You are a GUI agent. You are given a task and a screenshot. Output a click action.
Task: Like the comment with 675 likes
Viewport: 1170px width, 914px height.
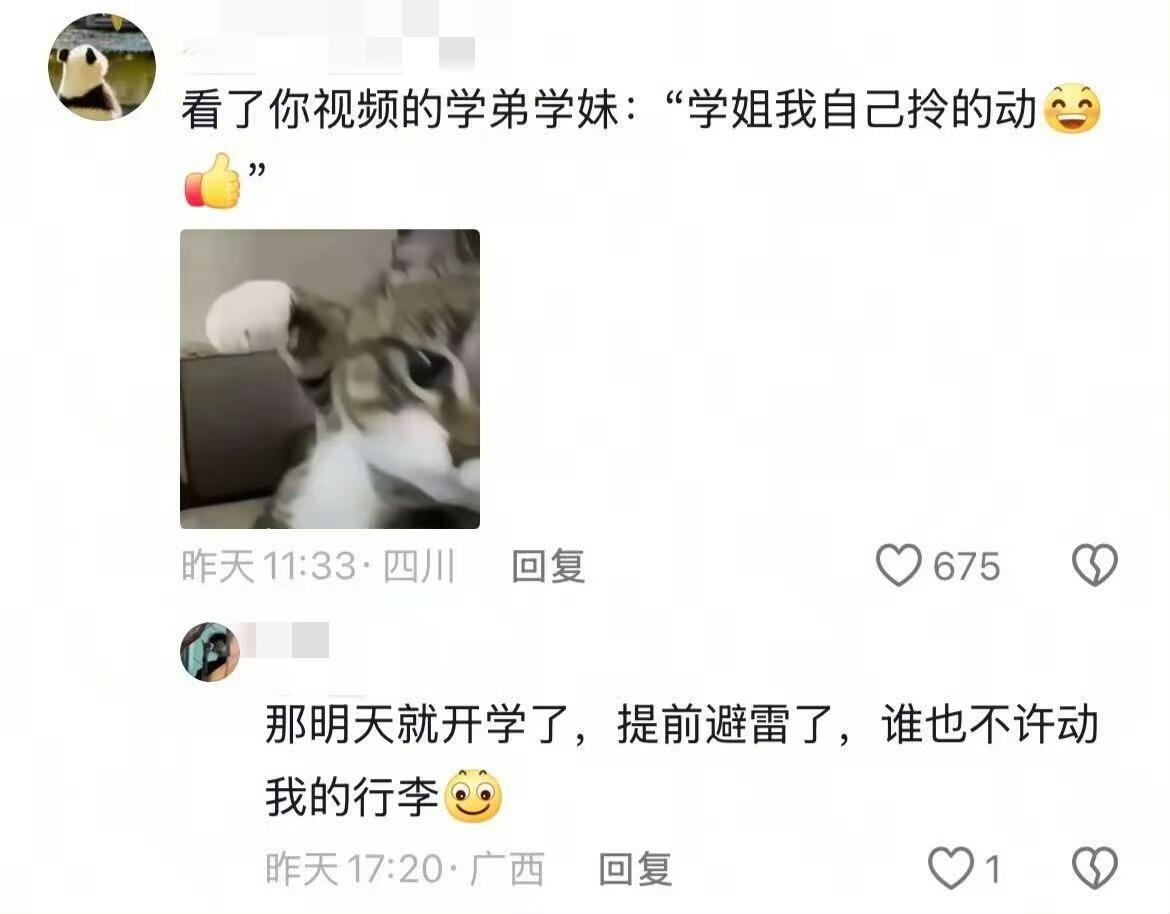(898, 565)
